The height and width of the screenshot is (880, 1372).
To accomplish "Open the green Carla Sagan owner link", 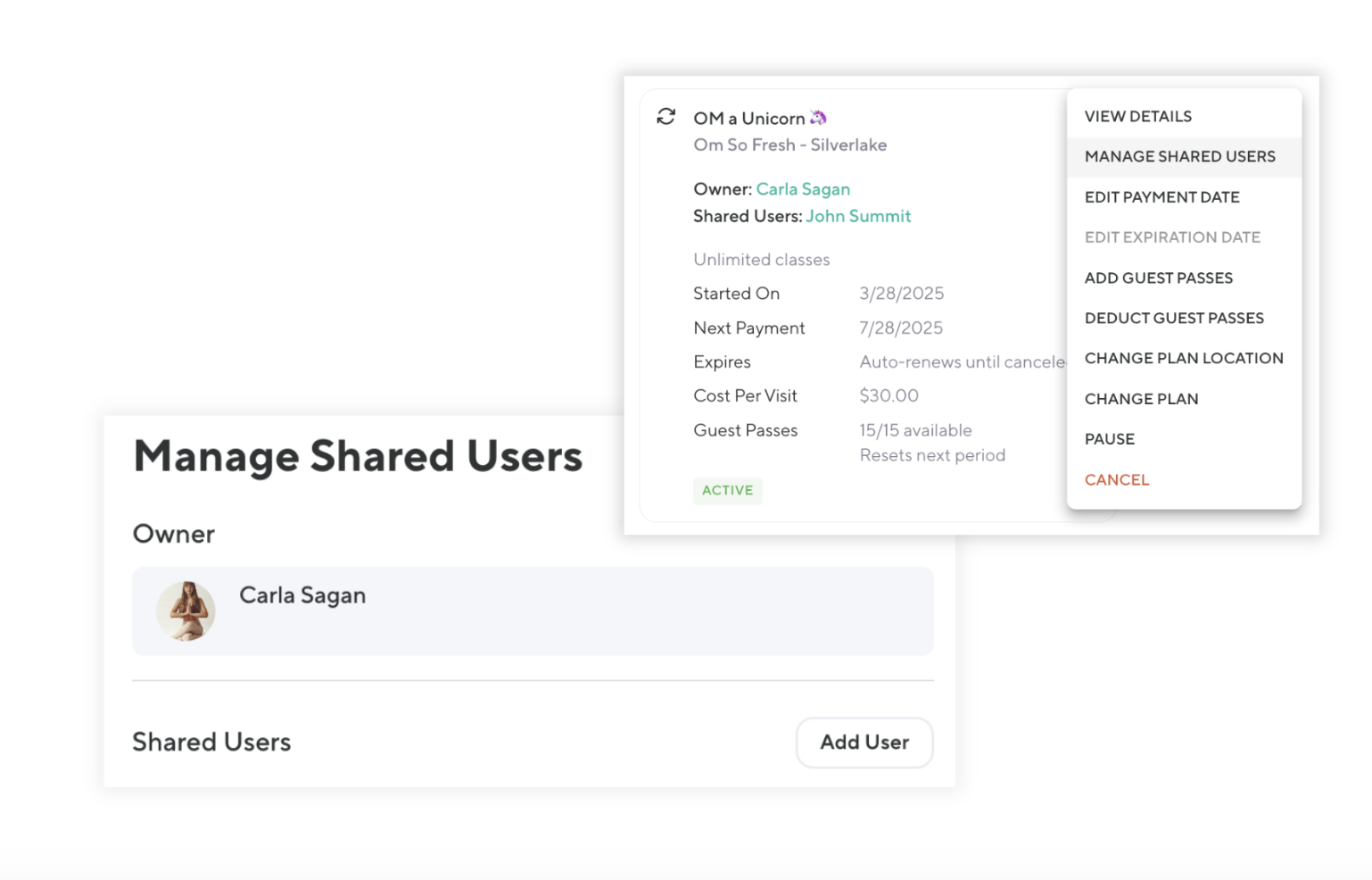I will point(802,189).
